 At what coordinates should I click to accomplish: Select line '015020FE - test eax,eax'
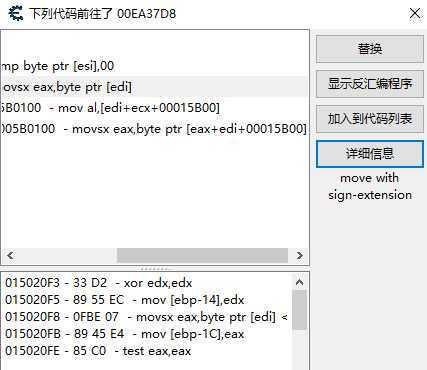98,351
